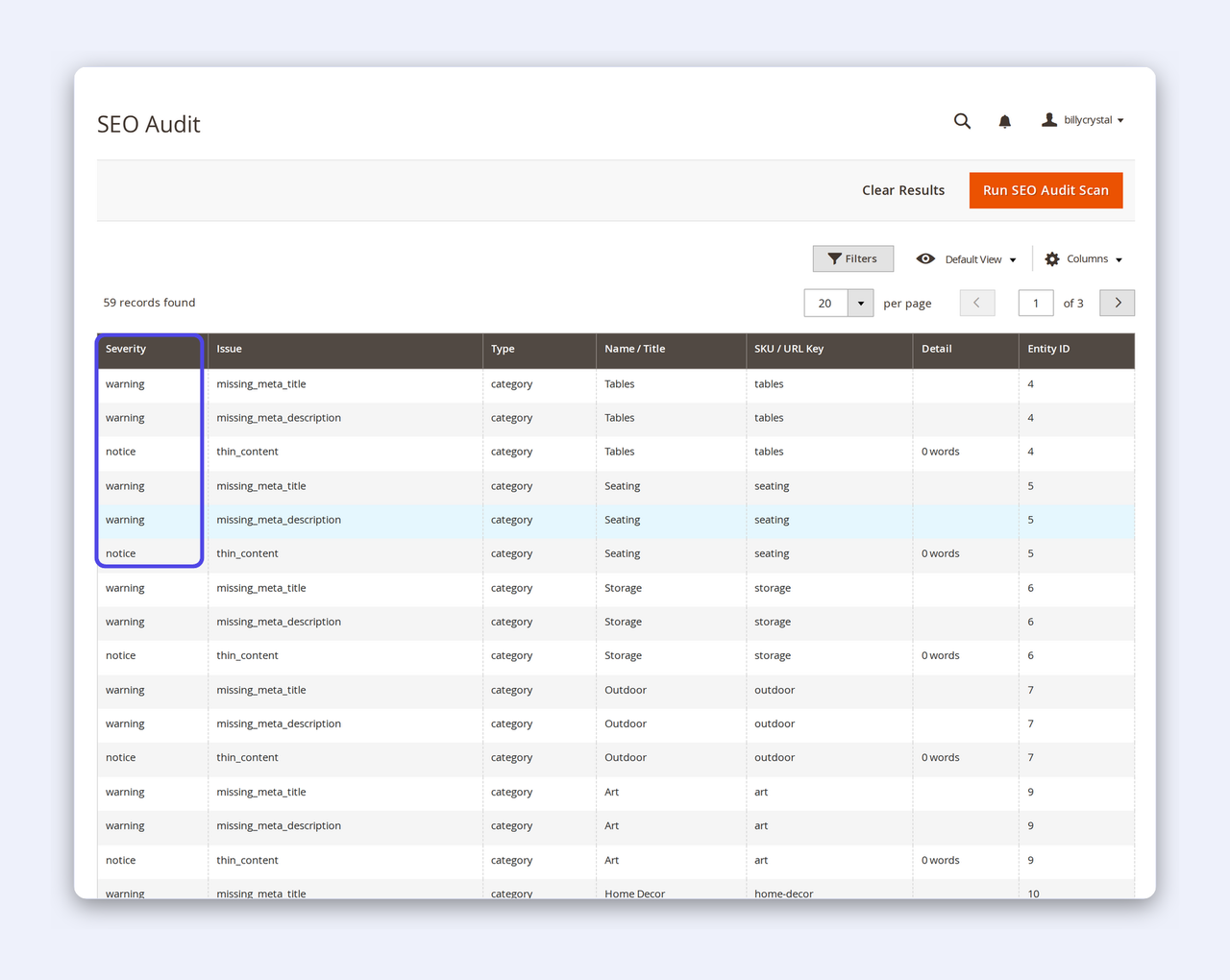Open the Columns dropdown
The image size is (1230, 980).
1084,259
